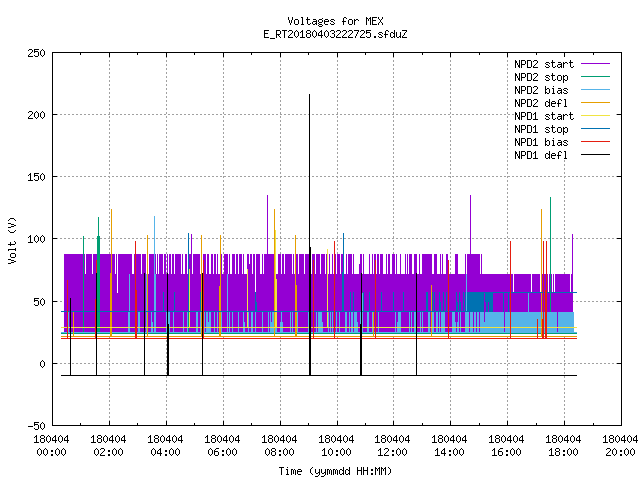Viewport: 640px width, 480px height.
Task: Click the "NPD2 stop" legend label
Action: (541, 77)
